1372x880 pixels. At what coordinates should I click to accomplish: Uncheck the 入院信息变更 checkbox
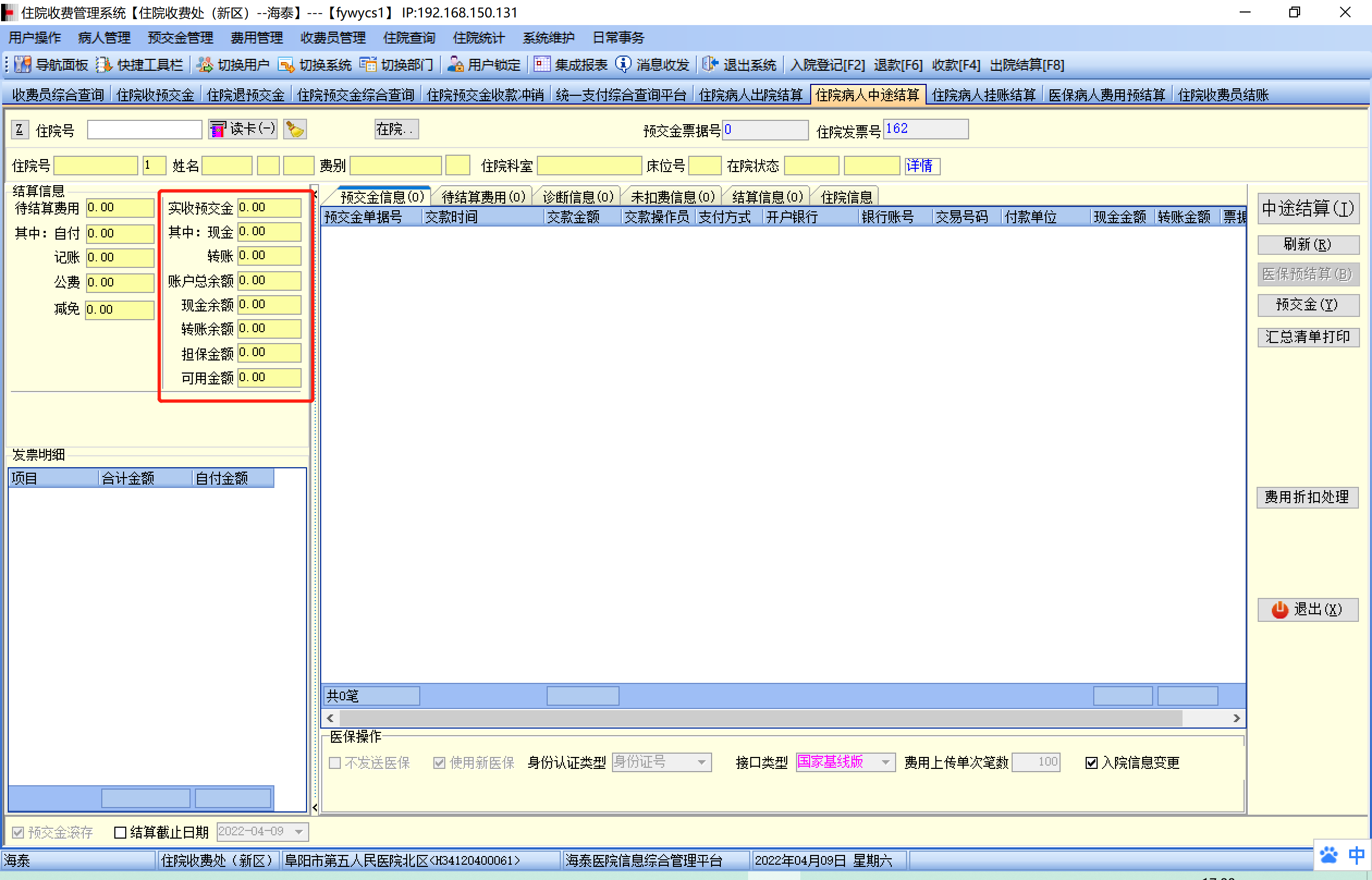[x=1091, y=763]
